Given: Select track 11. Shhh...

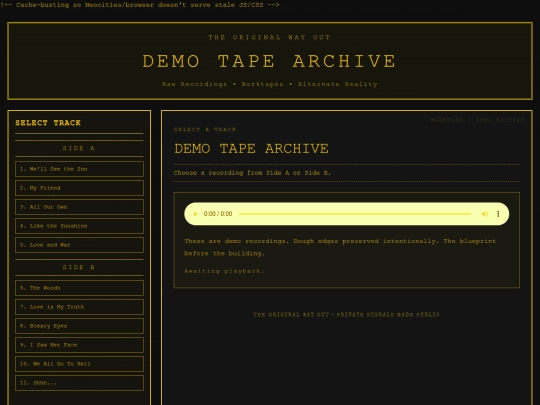Looking at the screenshot, I should tap(79, 383).
